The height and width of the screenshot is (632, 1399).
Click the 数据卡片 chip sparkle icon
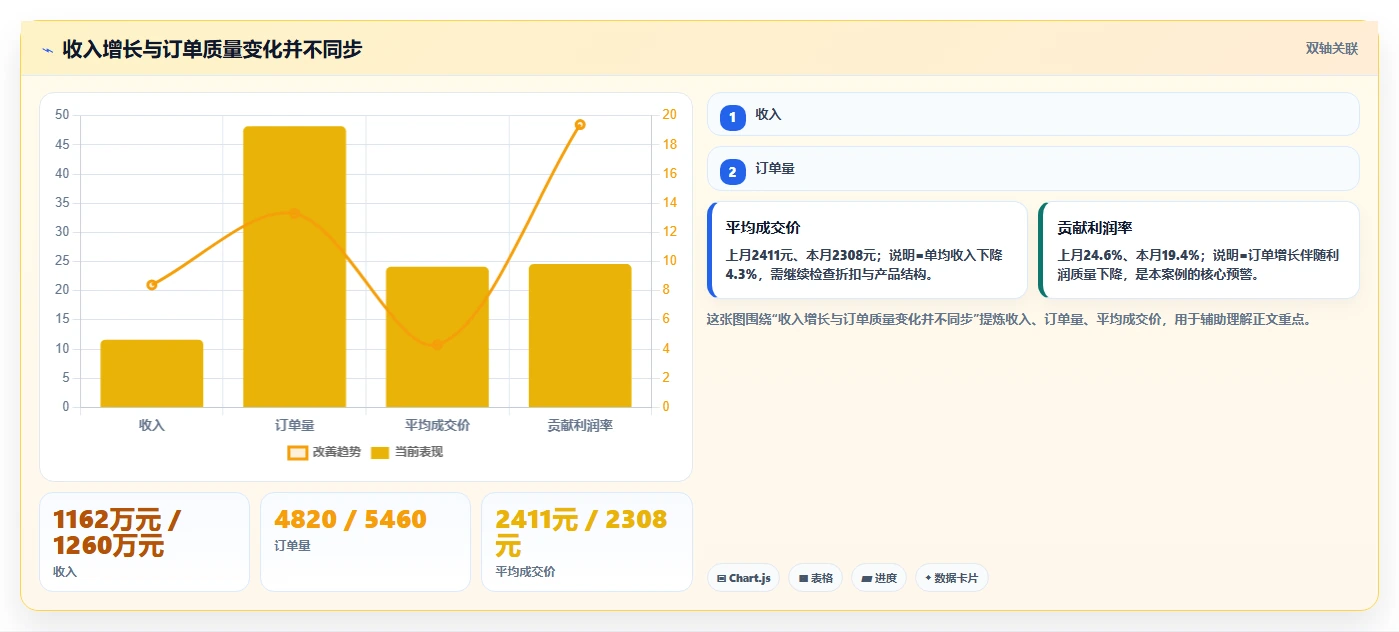928,578
